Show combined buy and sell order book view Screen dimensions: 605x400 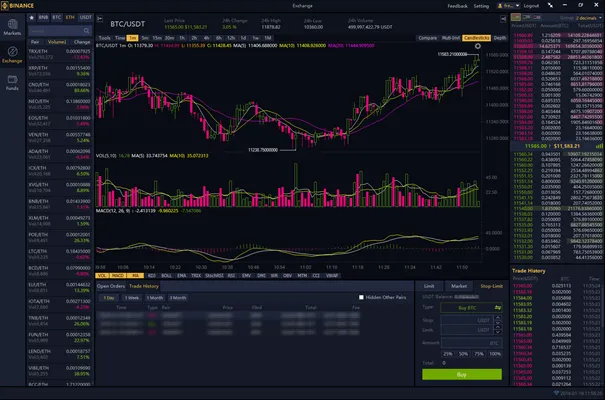(x=516, y=17)
